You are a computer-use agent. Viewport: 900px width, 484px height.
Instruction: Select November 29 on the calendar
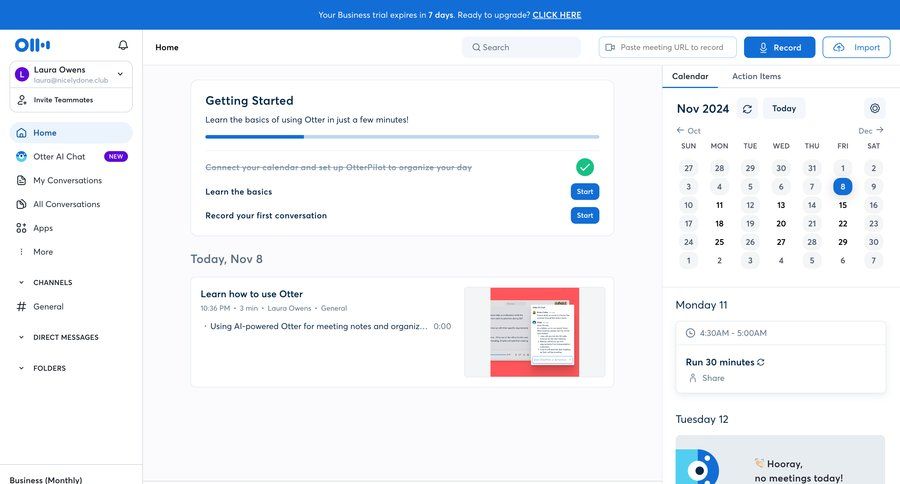pyautogui.click(x=842, y=242)
